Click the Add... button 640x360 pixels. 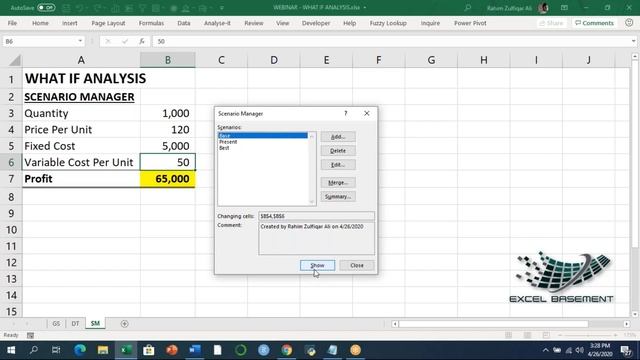click(338, 137)
